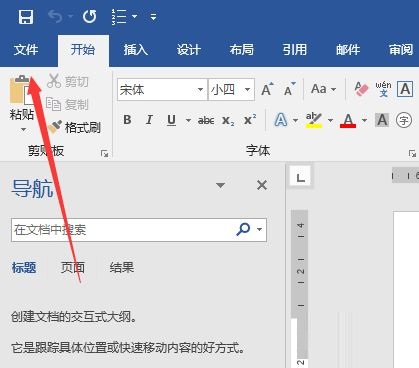Toggle Italic formatting
Image resolution: width=419 pixels, height=368 pixels.
tap(149, 120)
